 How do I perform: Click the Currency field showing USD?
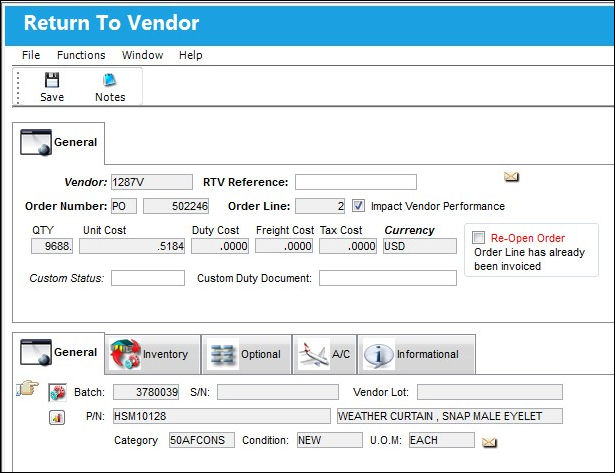[420, 246]
